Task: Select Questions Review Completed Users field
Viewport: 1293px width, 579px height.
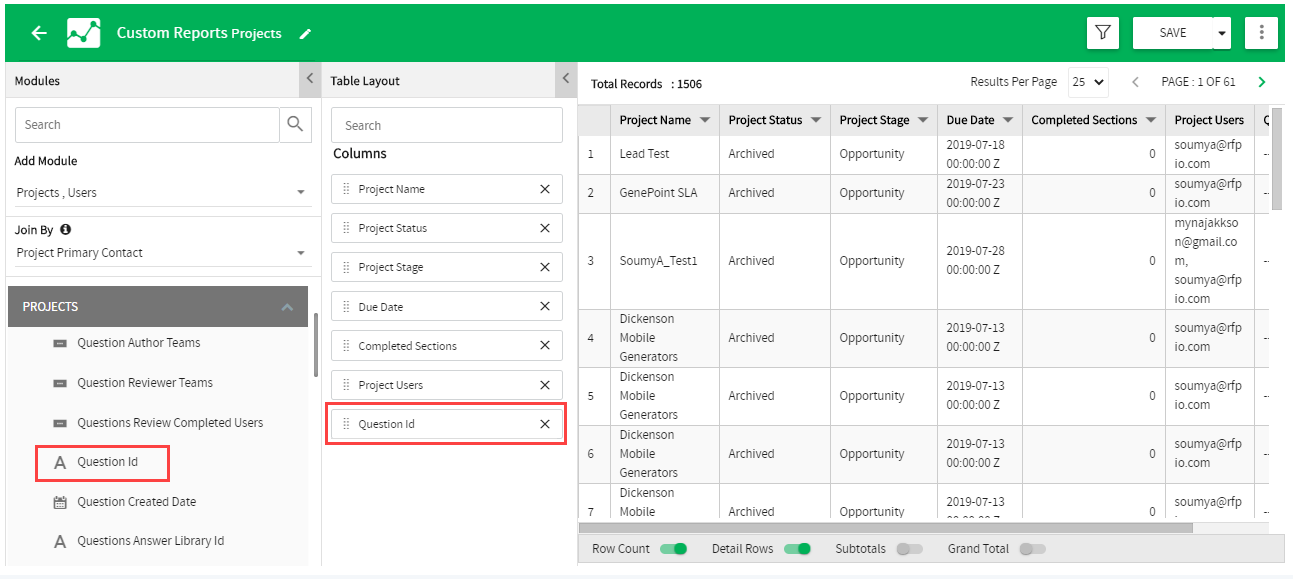Action: coord(170,423)
